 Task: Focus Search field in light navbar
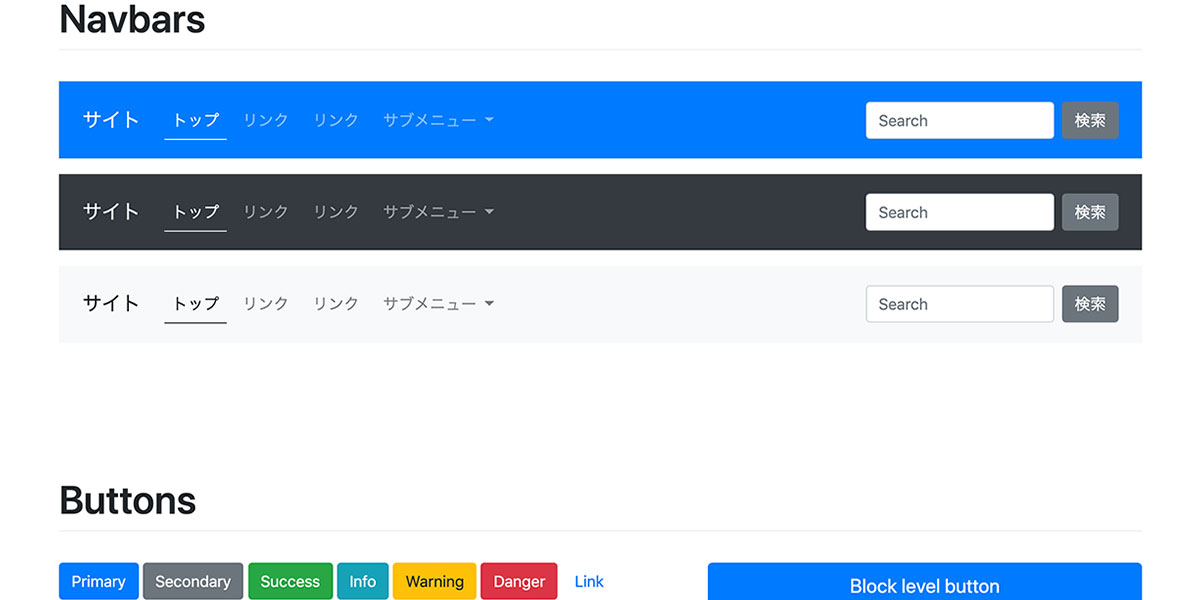959,305
